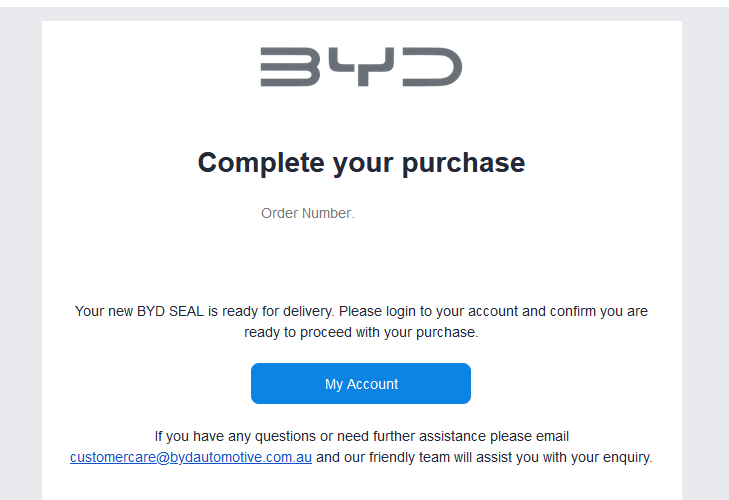Email customercare@bydautomotive.com.au via the link
This screenshot has height=500, width=729.
click(191, 458)
